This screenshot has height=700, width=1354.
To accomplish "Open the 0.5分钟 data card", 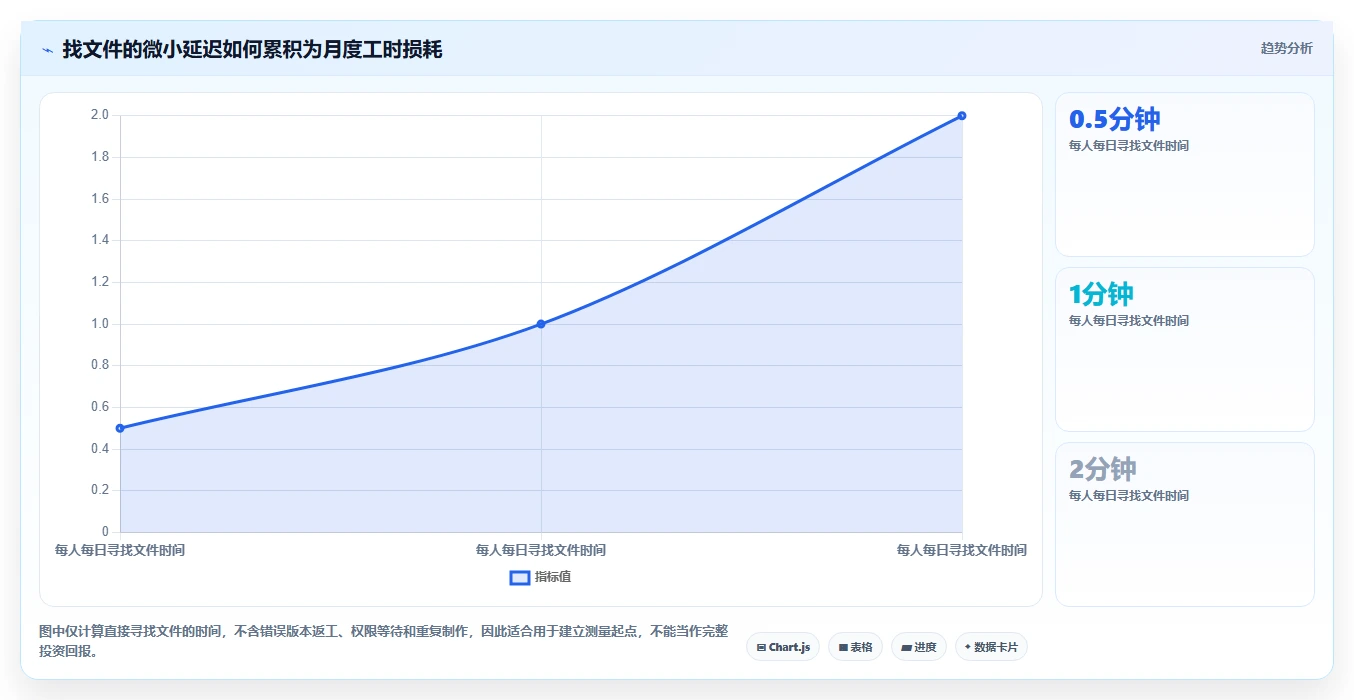I will 1184,175.
